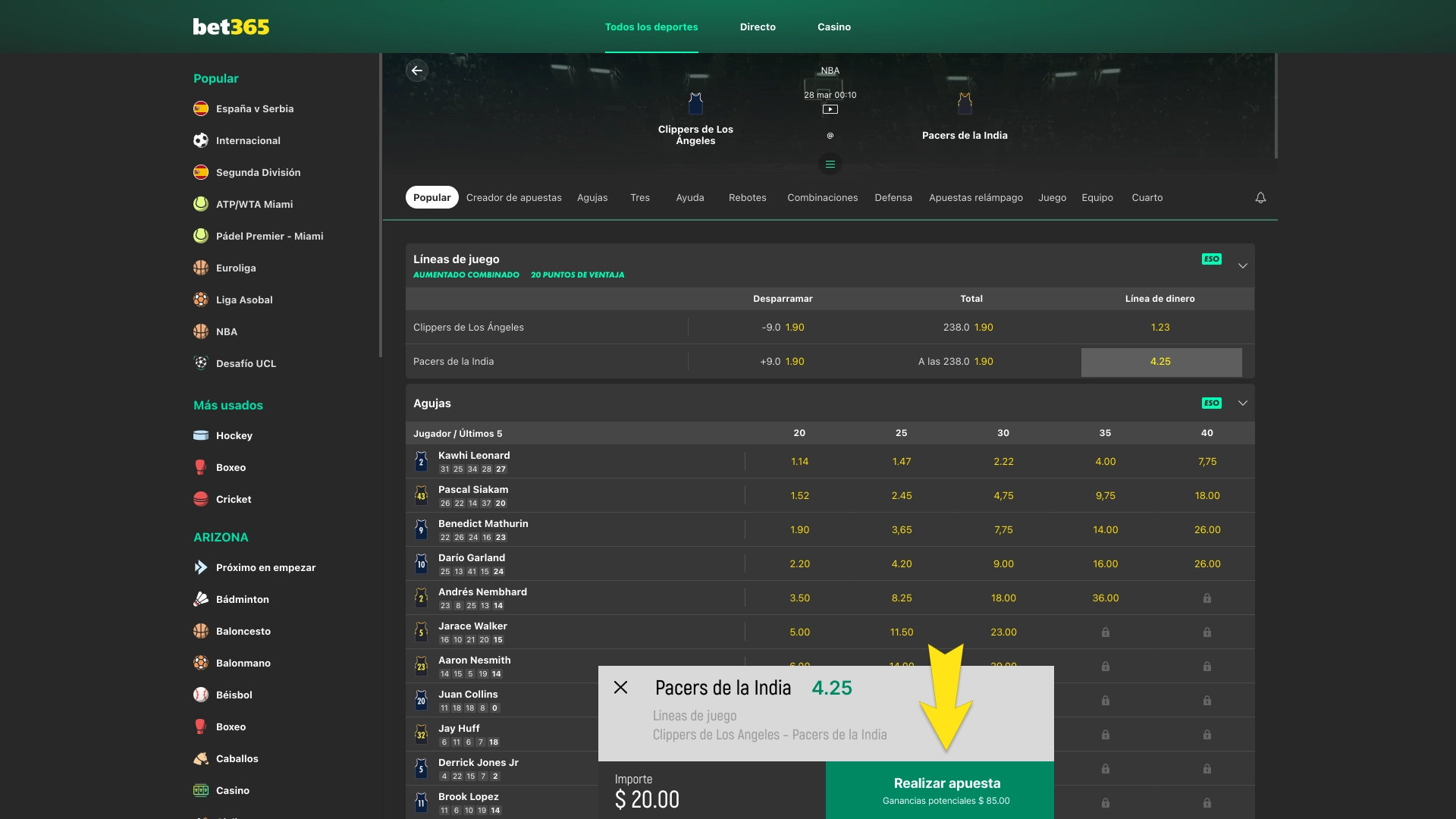Click Baloncesto in the sidebar
Viewport: 1456px width, 819px height.
click(x=243, y=631)
